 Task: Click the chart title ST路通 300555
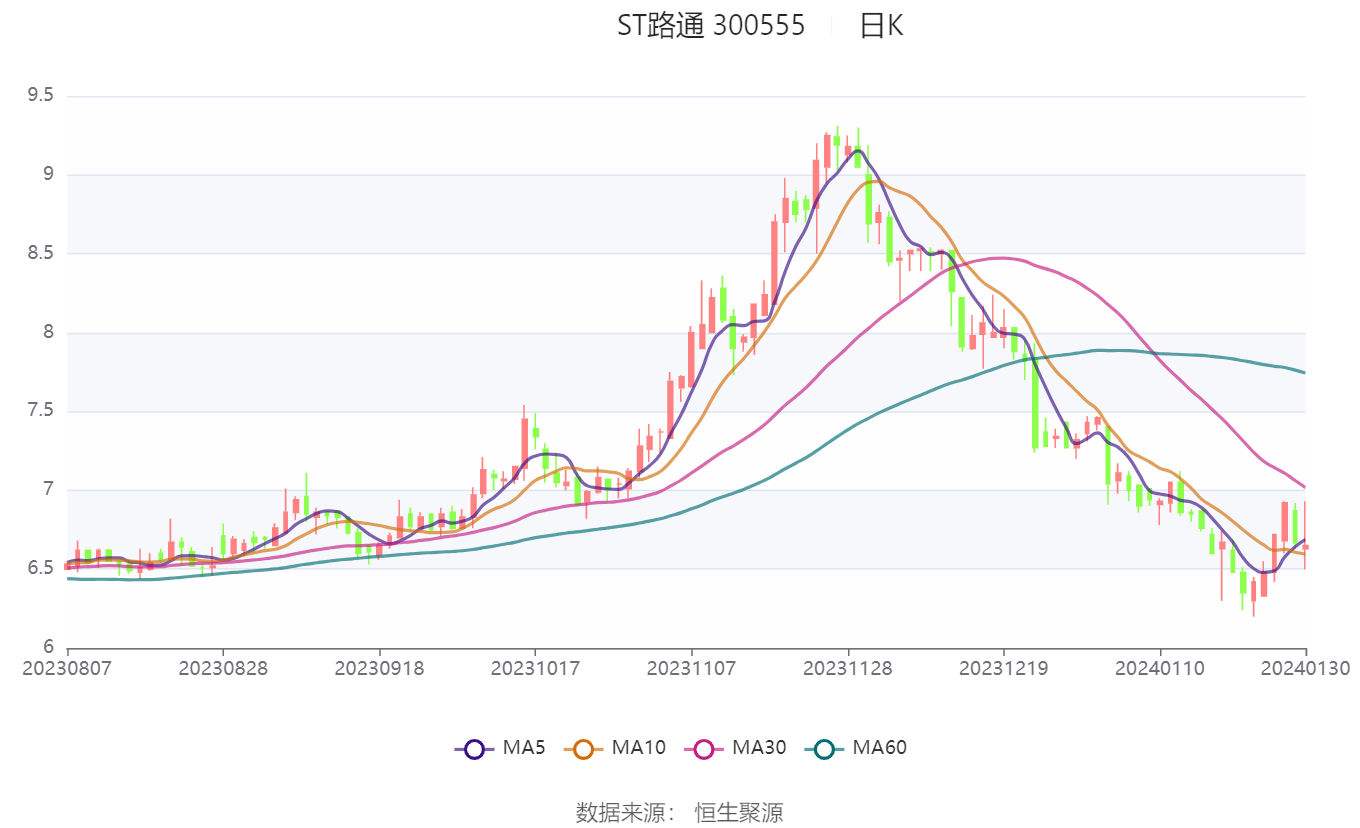(x=710, y=26)
